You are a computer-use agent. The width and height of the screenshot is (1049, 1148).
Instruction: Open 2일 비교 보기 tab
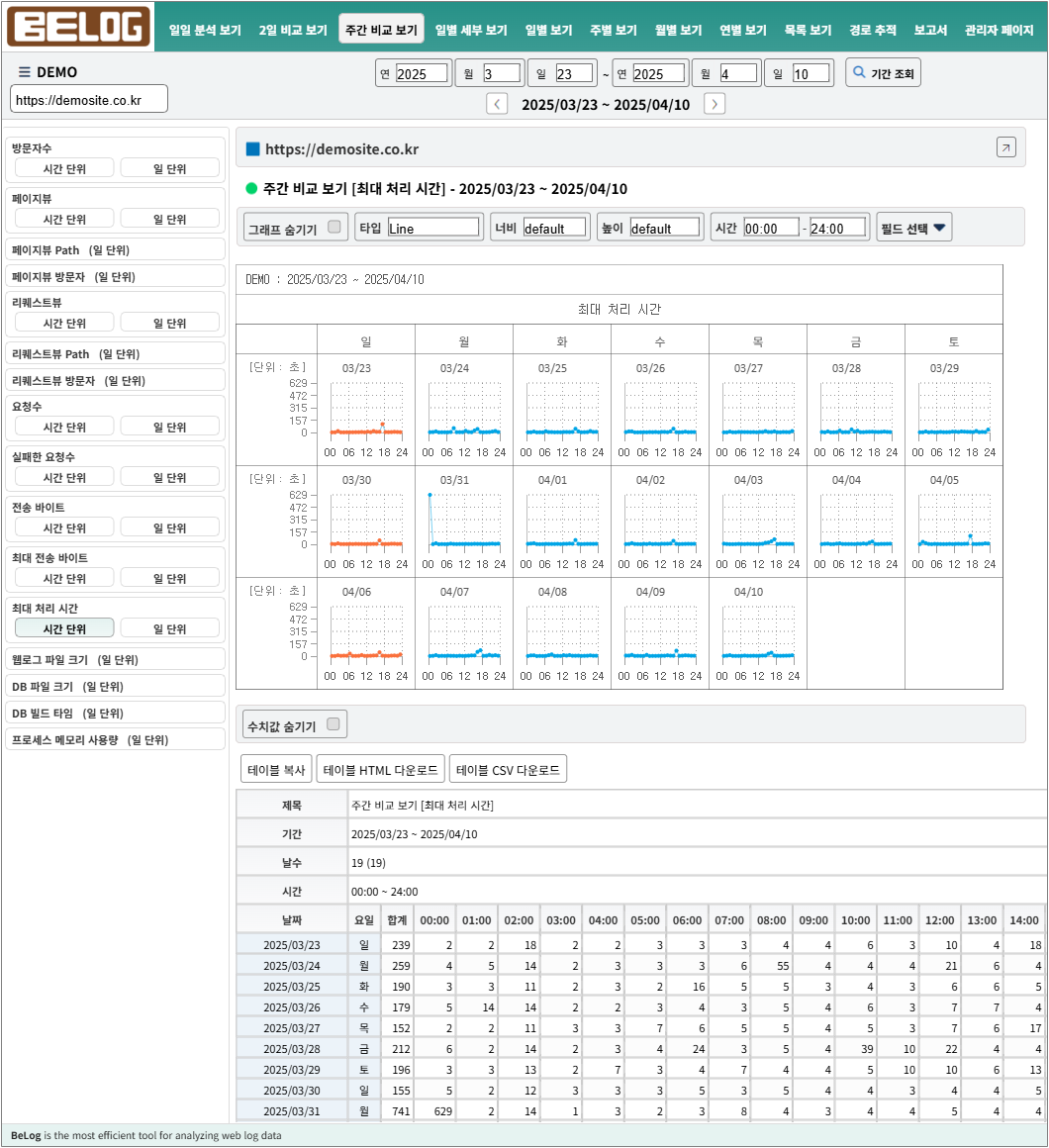pyautogui.click(x=293, y=30)
